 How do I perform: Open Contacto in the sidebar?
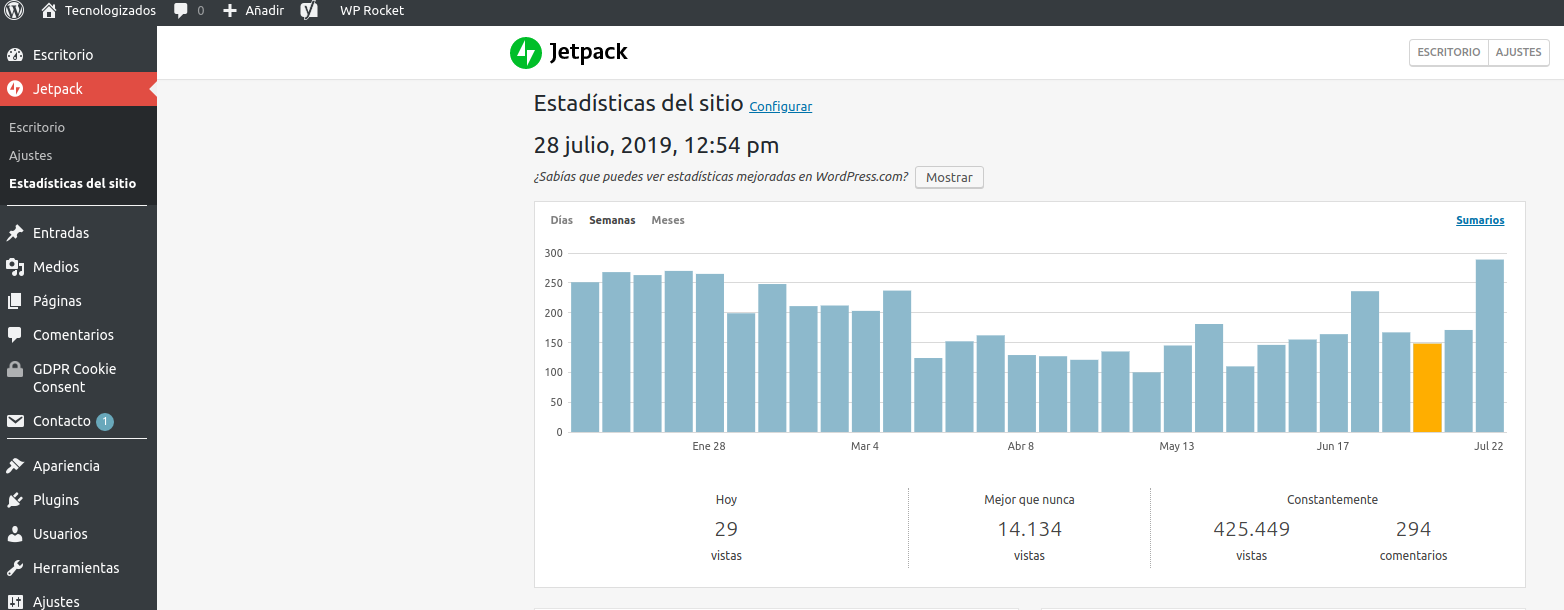(x=62, y=421)
